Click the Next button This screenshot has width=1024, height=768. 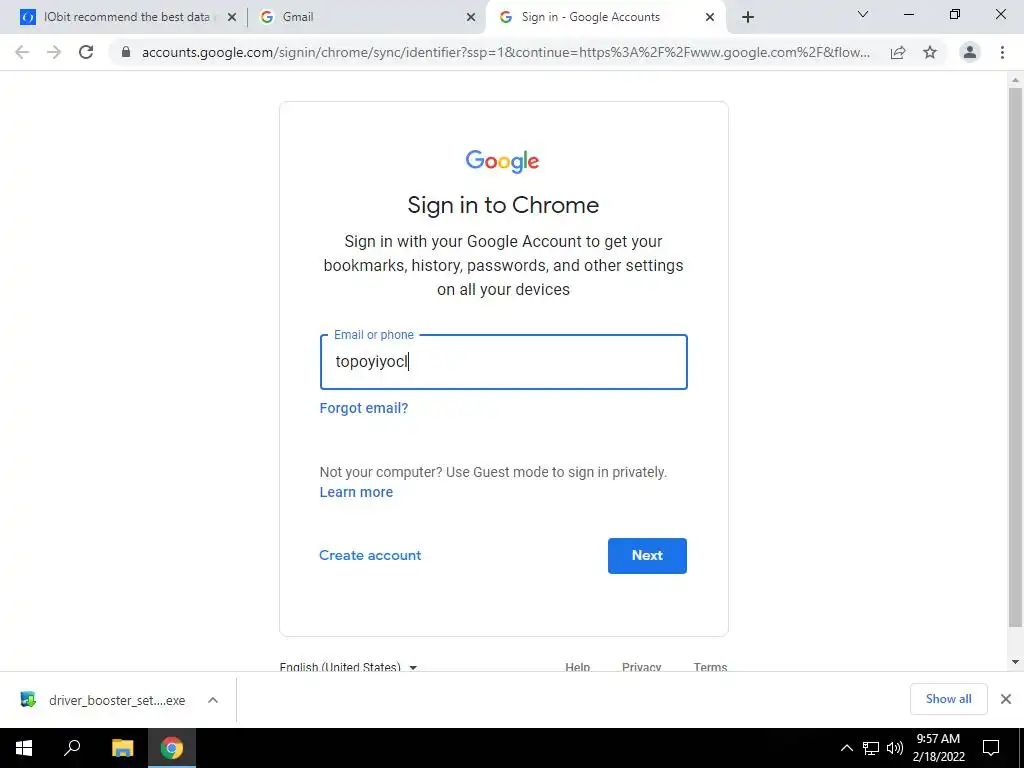(x=647, y=556)
